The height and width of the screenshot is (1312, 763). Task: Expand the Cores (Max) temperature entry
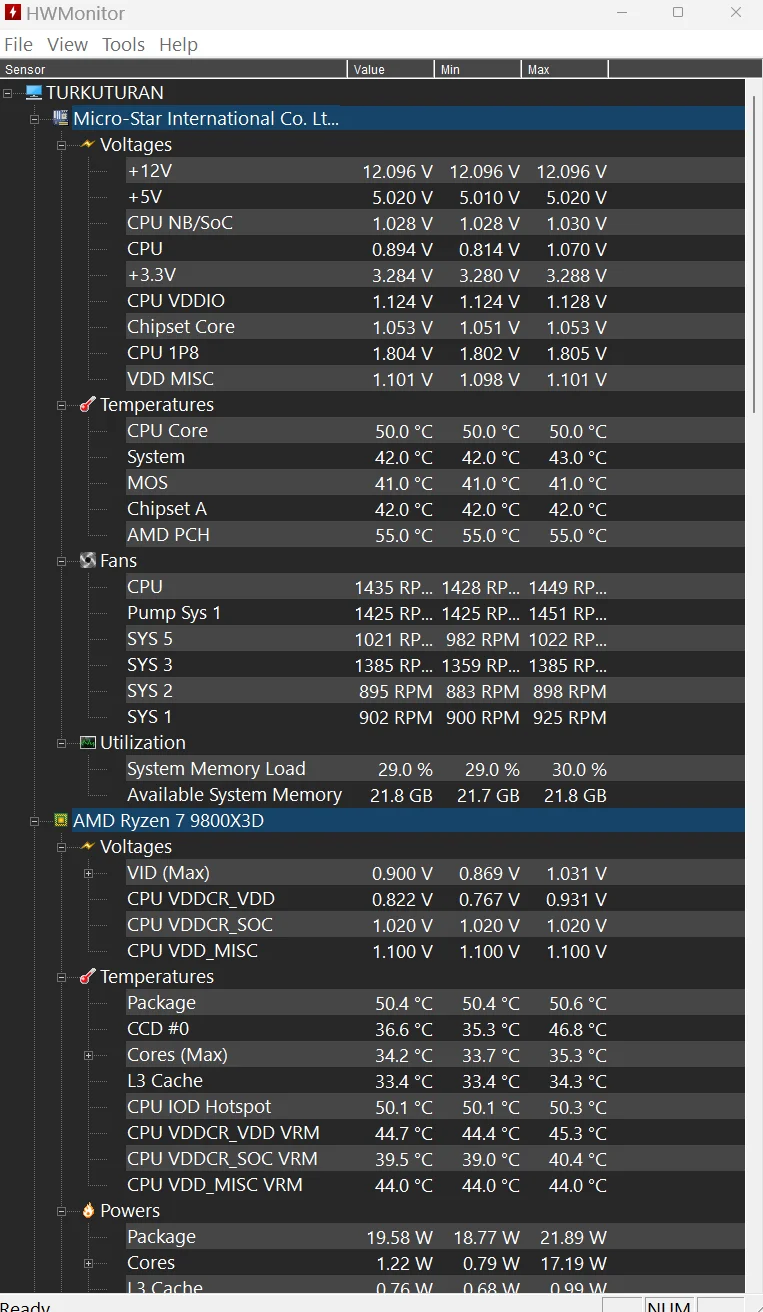coord(88,1055)
